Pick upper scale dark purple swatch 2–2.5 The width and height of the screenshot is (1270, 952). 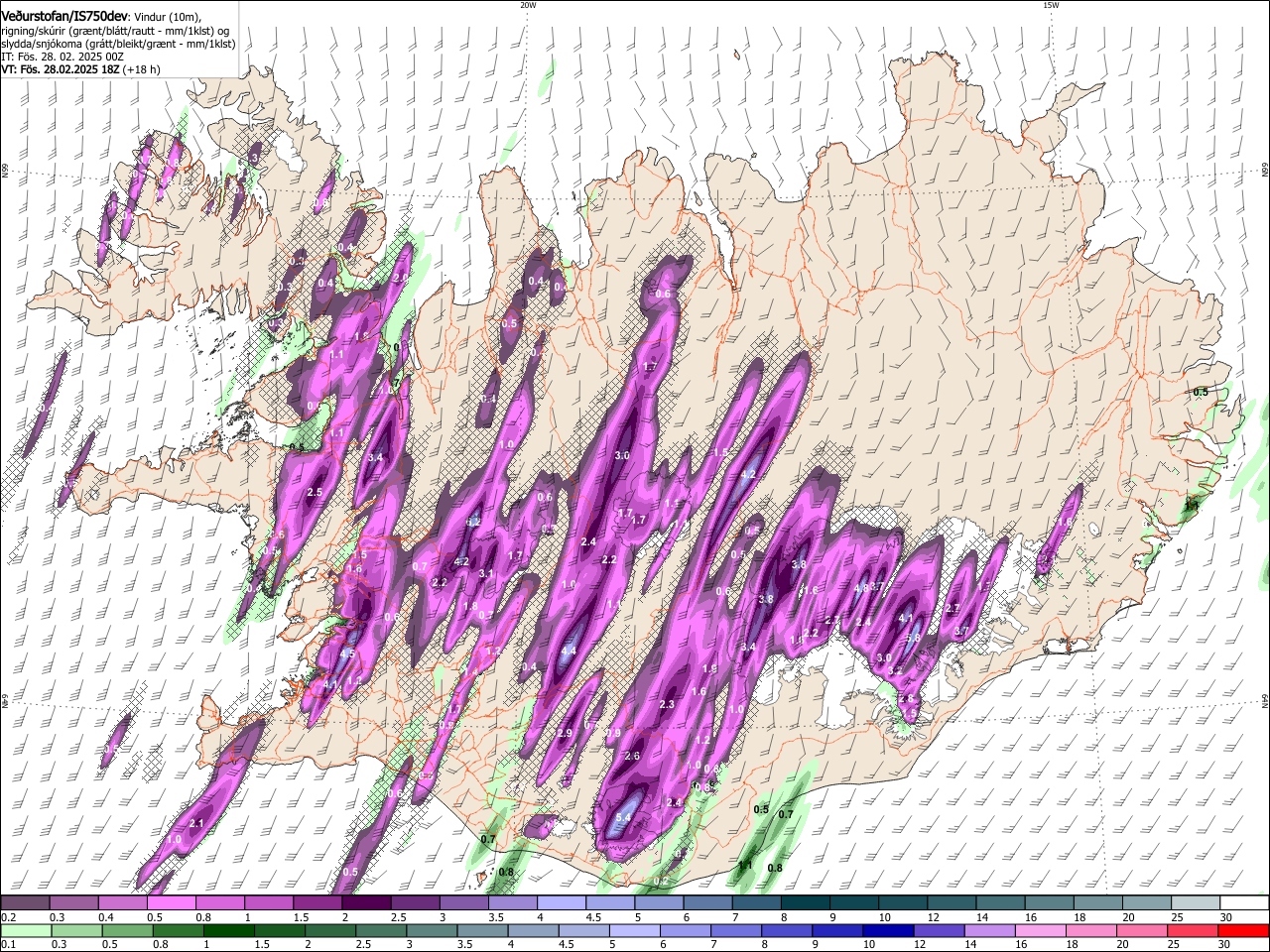(366, 903)
